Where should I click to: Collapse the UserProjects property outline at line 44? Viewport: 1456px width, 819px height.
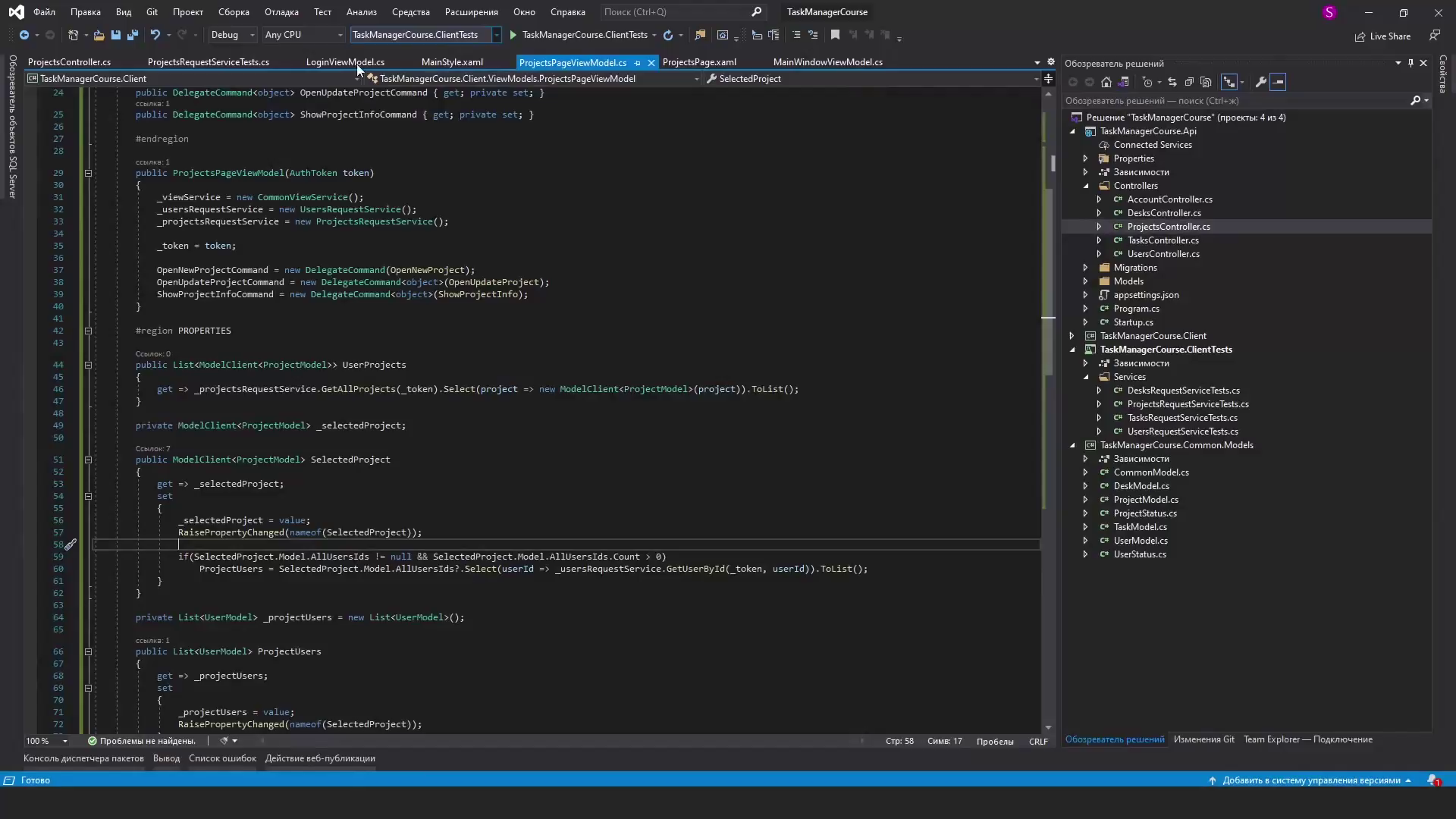pos(88,365)
